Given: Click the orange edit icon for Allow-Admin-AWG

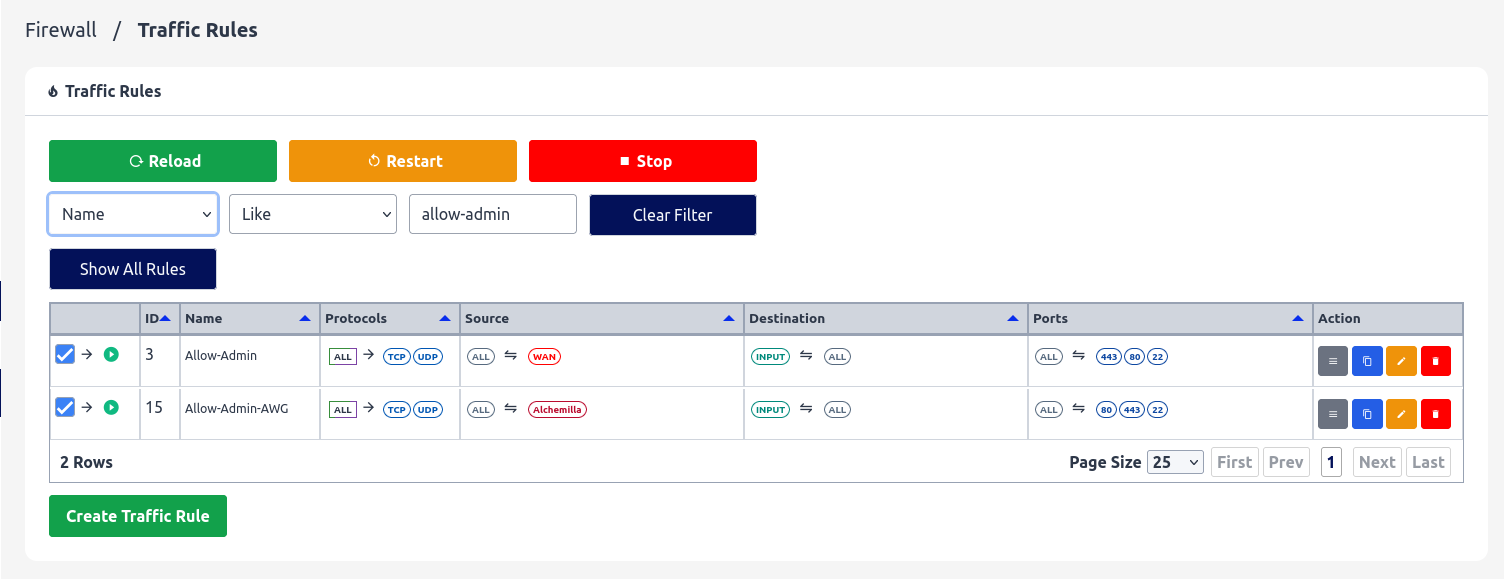Looking at the screenshot, I should click(x=1401, y=413).
